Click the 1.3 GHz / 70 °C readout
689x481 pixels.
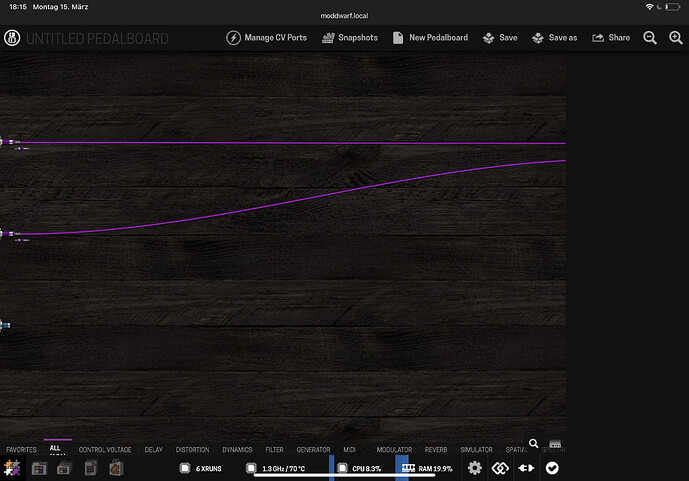(x=283, y=469)
